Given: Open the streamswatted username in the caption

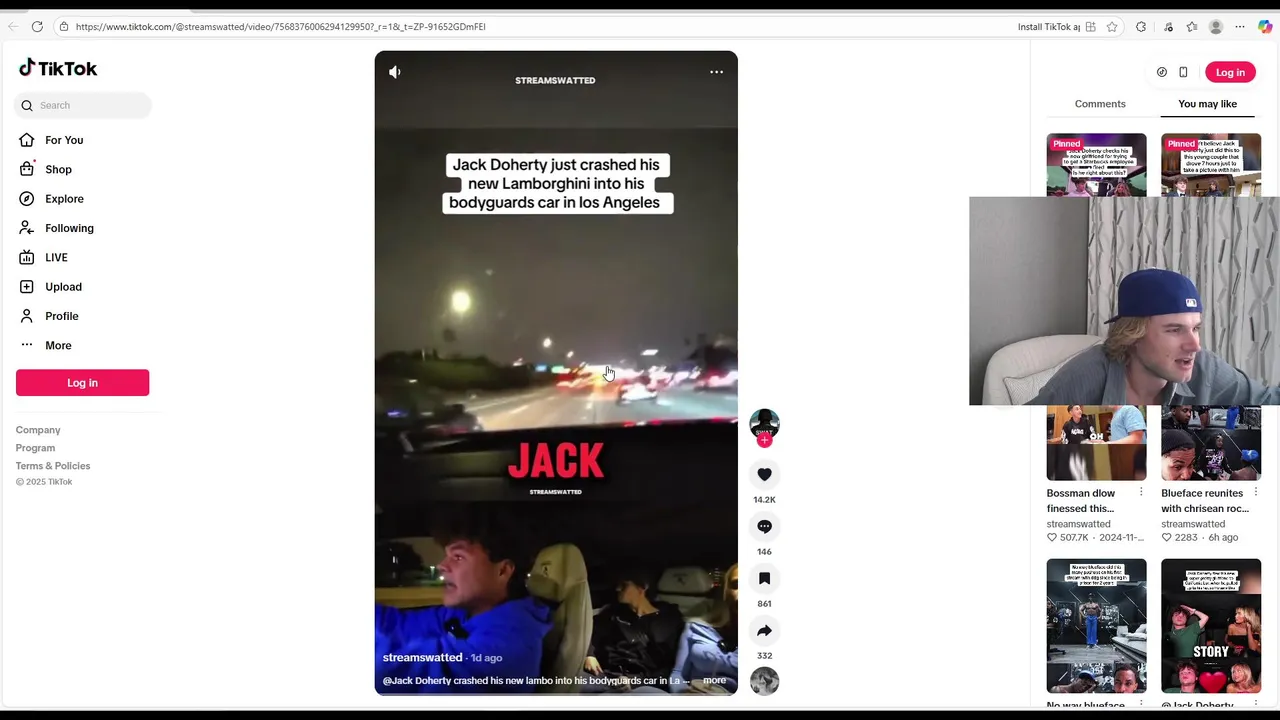Looking at the screenshot, I should (x=422, y=658).
